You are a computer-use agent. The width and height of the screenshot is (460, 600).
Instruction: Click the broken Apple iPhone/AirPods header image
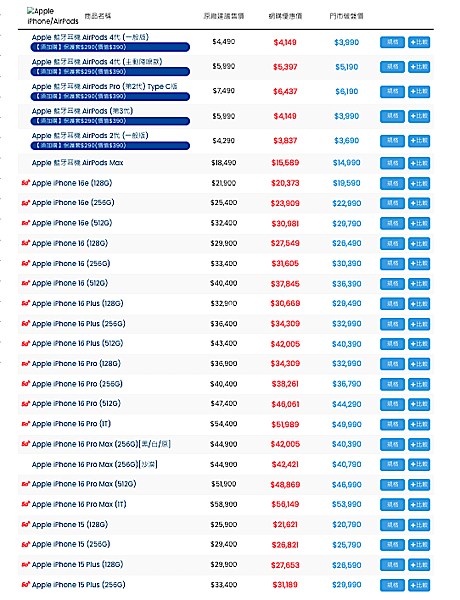(x=52, y=16)
